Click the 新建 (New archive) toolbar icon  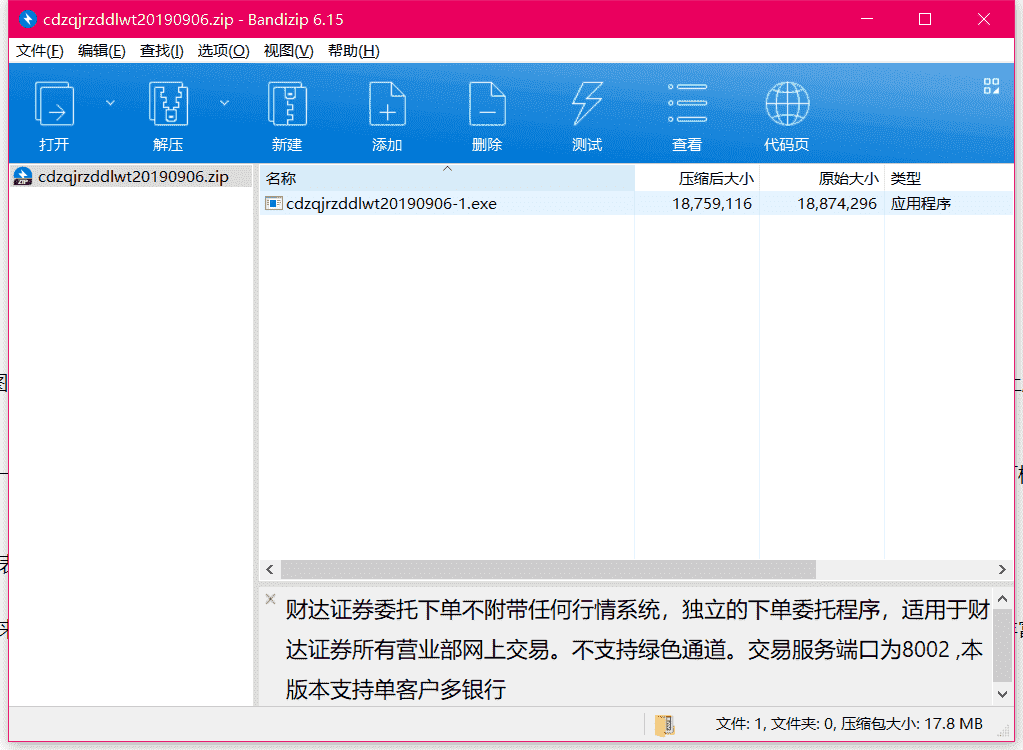point(287,104)
